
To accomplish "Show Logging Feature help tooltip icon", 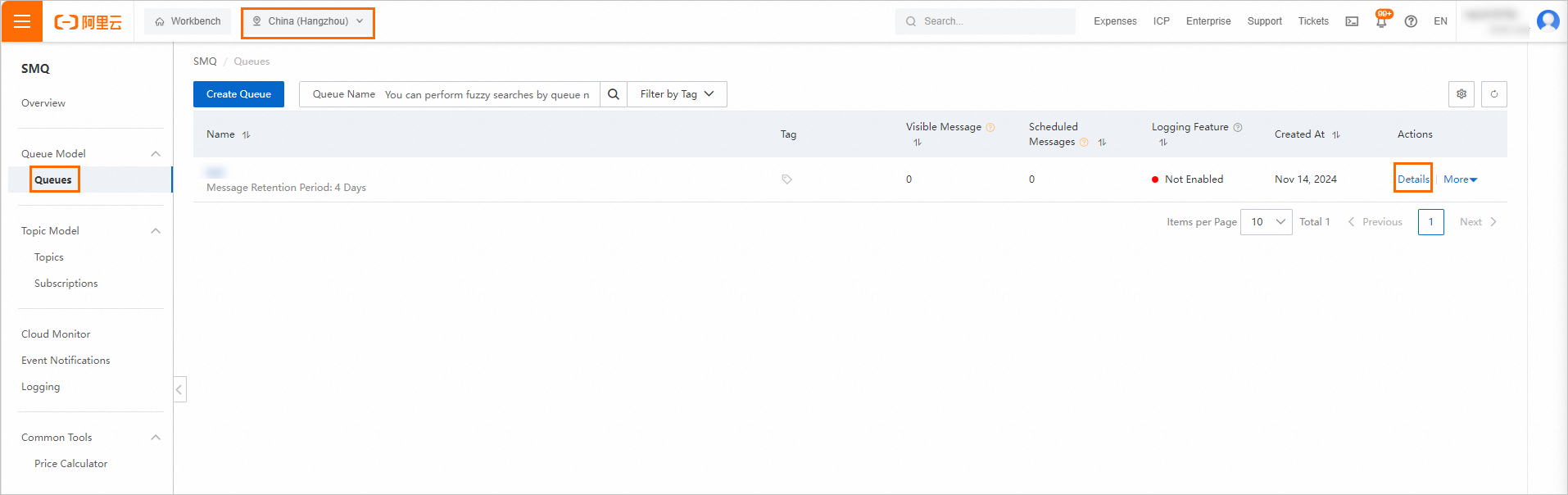I will 1238,127.
